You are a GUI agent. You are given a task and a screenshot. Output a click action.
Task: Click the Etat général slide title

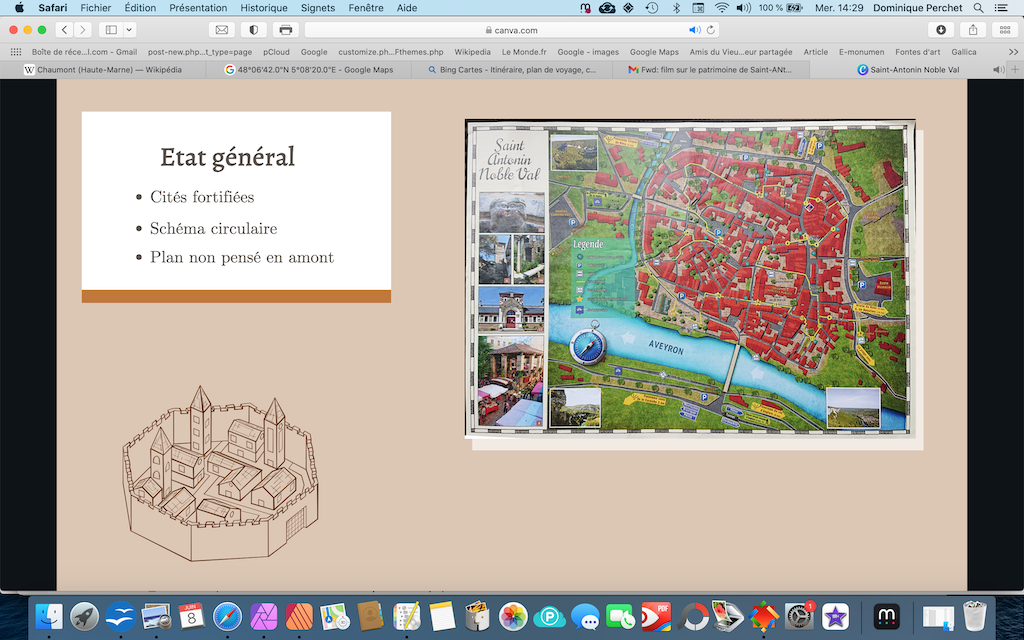[x=227, y=157]
